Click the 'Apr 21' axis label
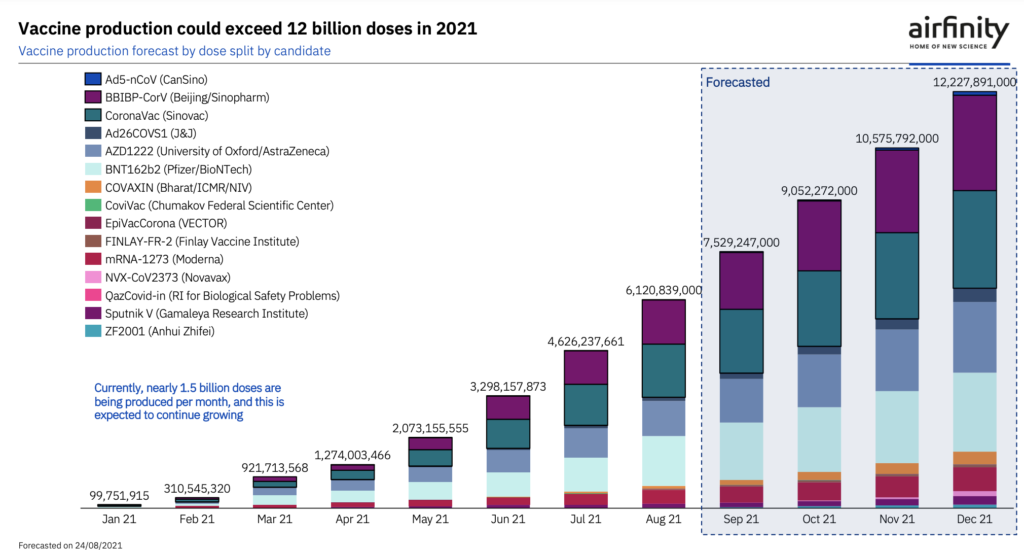The width and height of the screenshot is (1024, 550). pos(352,519)
